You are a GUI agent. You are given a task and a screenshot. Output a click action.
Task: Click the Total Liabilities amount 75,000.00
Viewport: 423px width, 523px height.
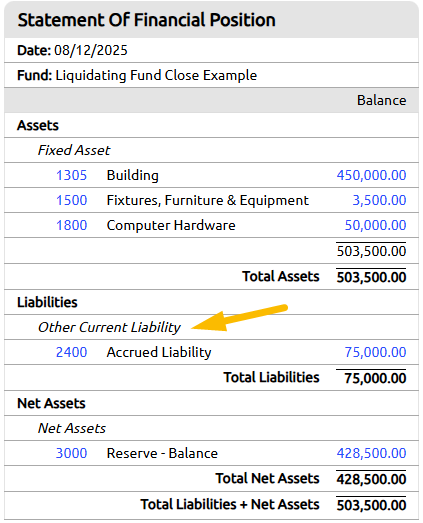pyautogui.click(x=375, y=378)
